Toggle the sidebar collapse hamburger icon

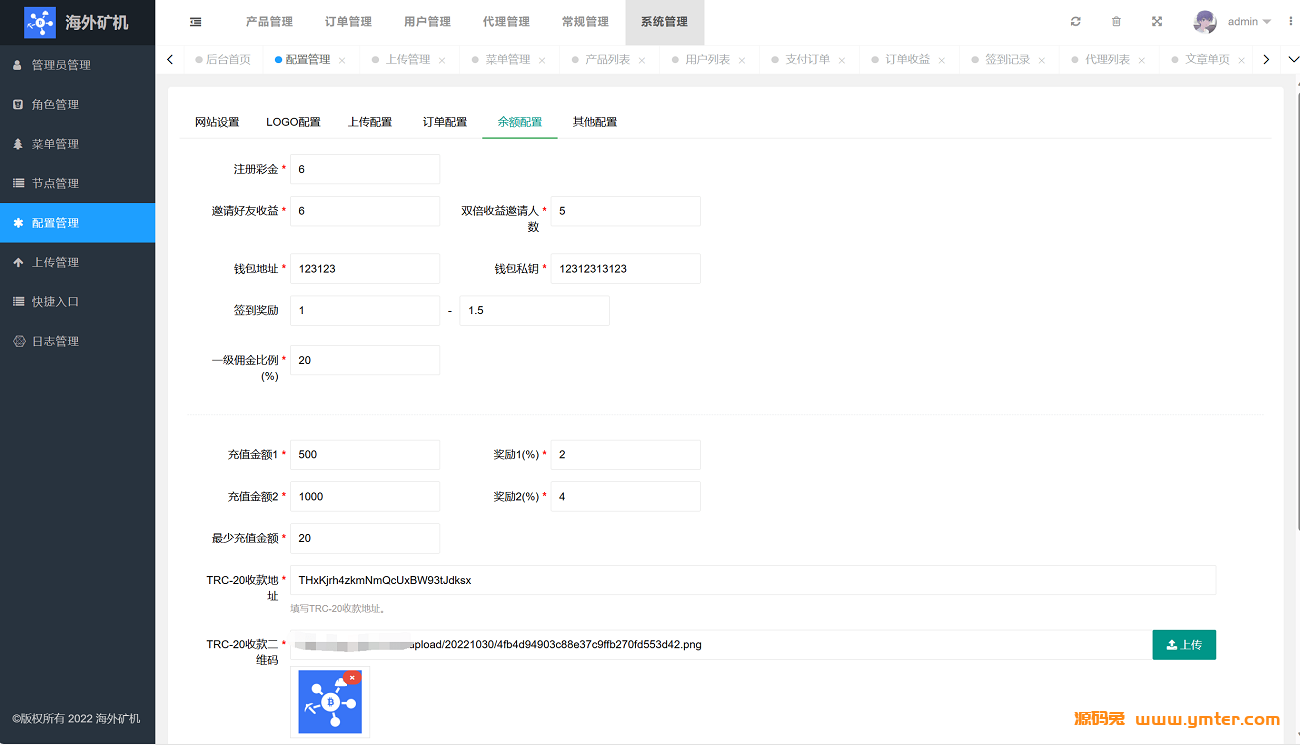click(x=195, y=22)
